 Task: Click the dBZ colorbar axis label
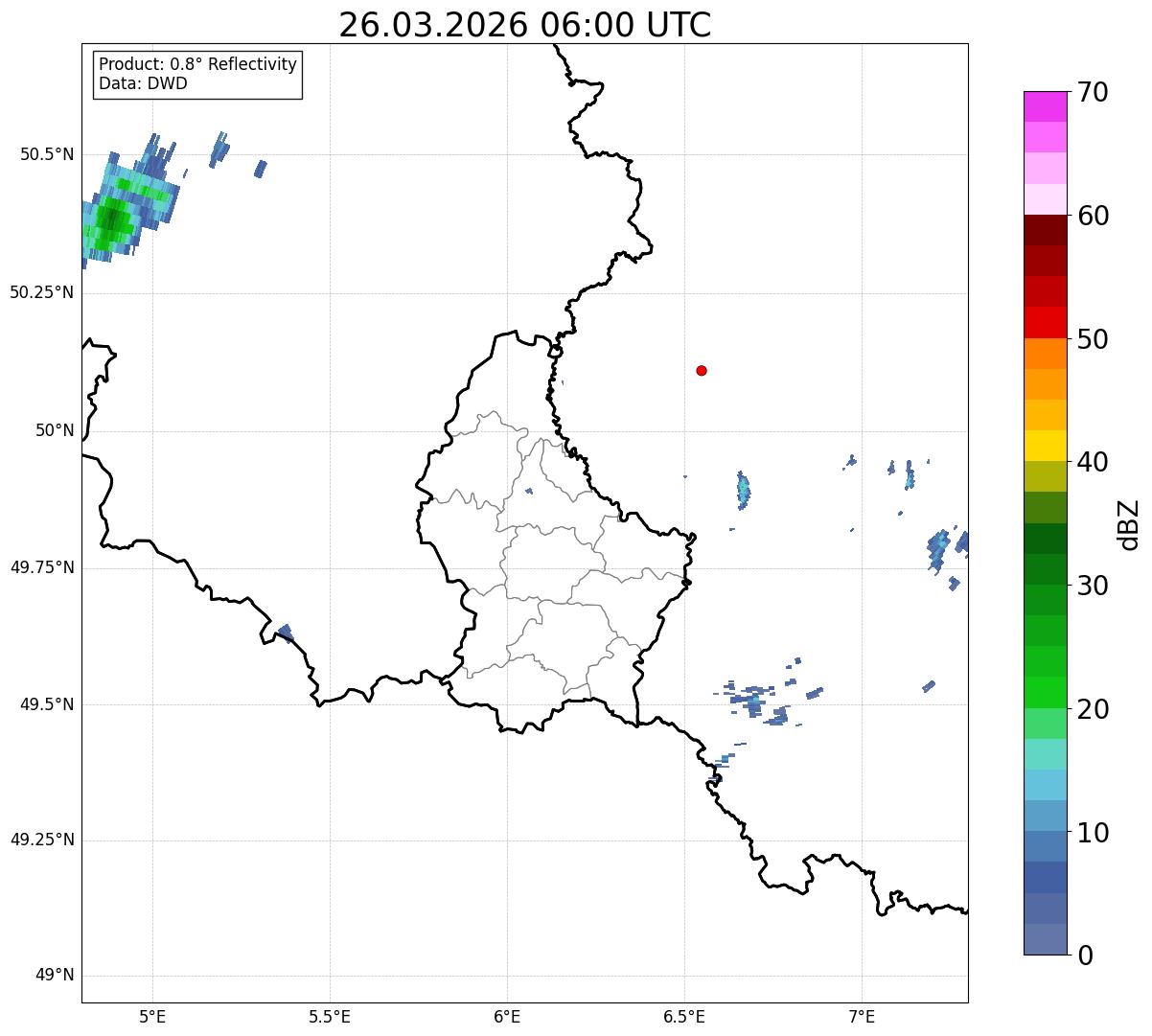coord(1129,524)
